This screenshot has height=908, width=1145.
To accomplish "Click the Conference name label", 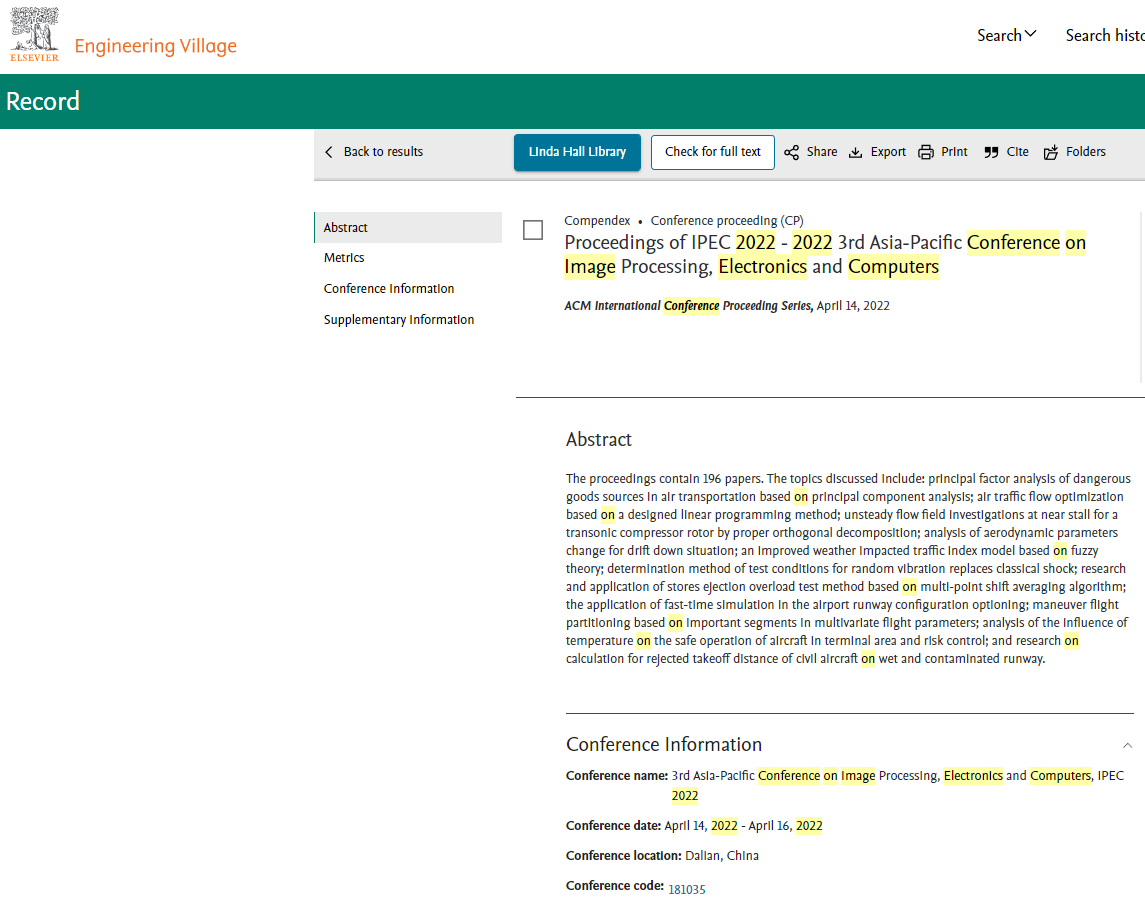I will [617, 775].
